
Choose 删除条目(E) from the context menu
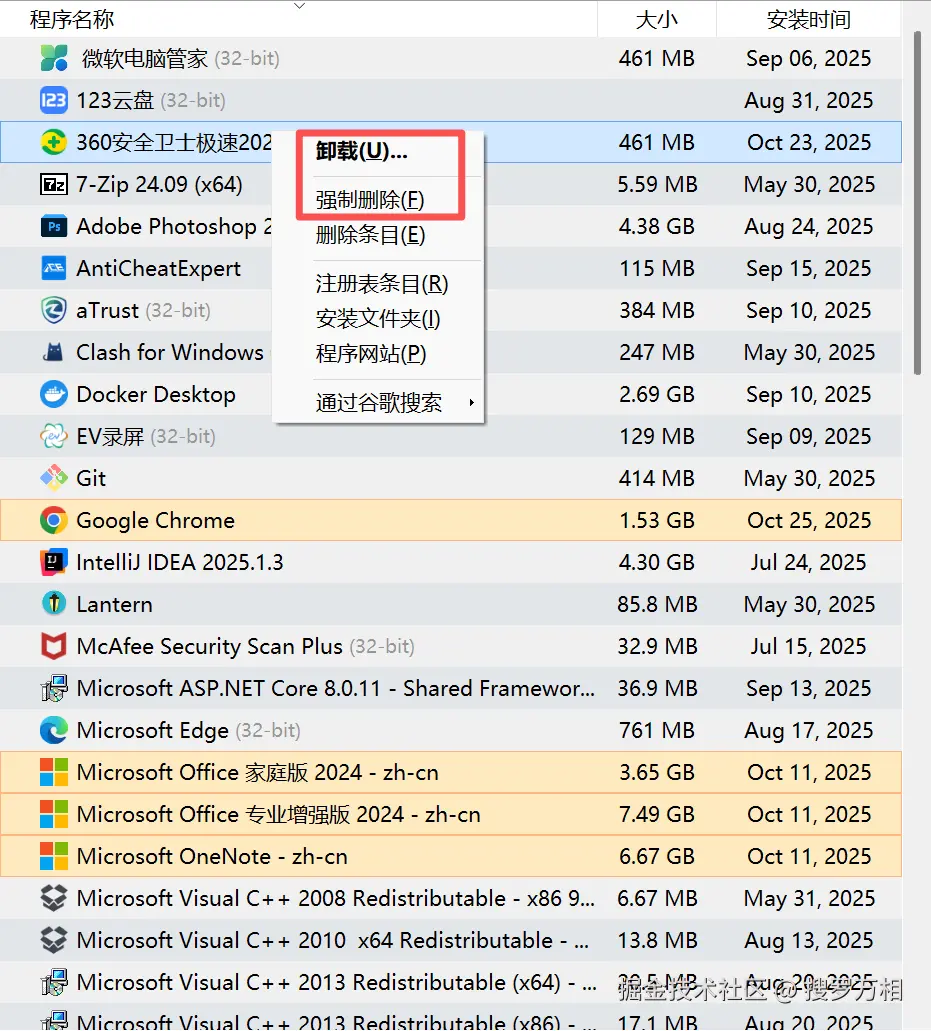[378, 235]
